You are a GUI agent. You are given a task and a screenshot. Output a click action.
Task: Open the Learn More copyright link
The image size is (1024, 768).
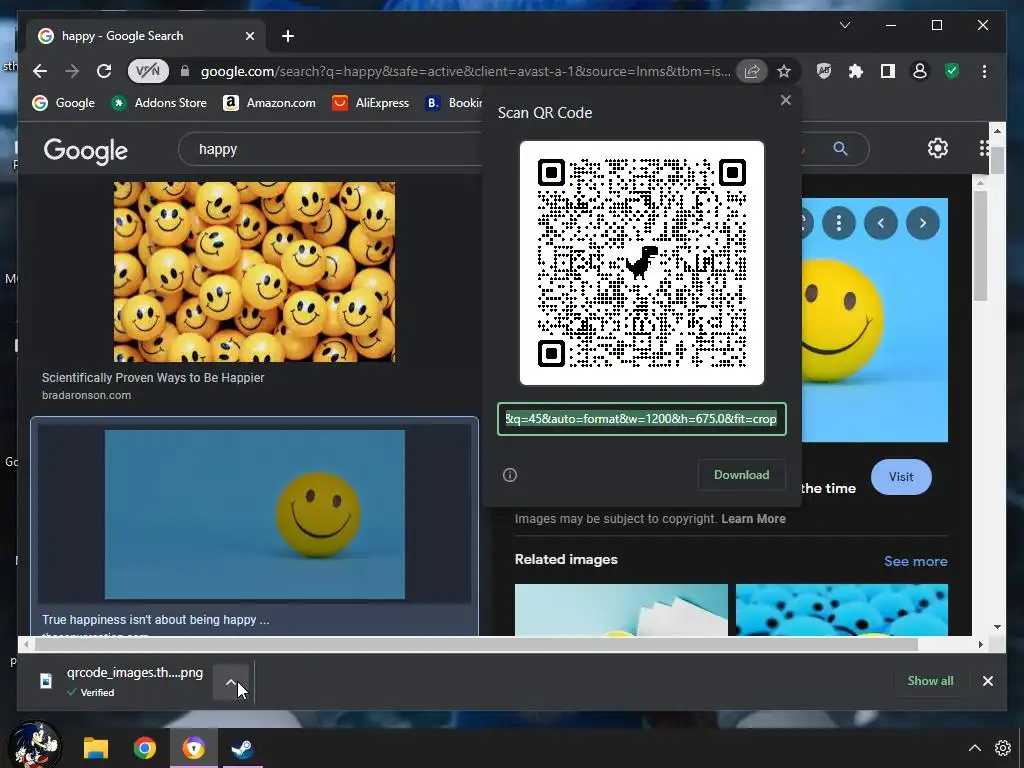(x=753, y=519)
